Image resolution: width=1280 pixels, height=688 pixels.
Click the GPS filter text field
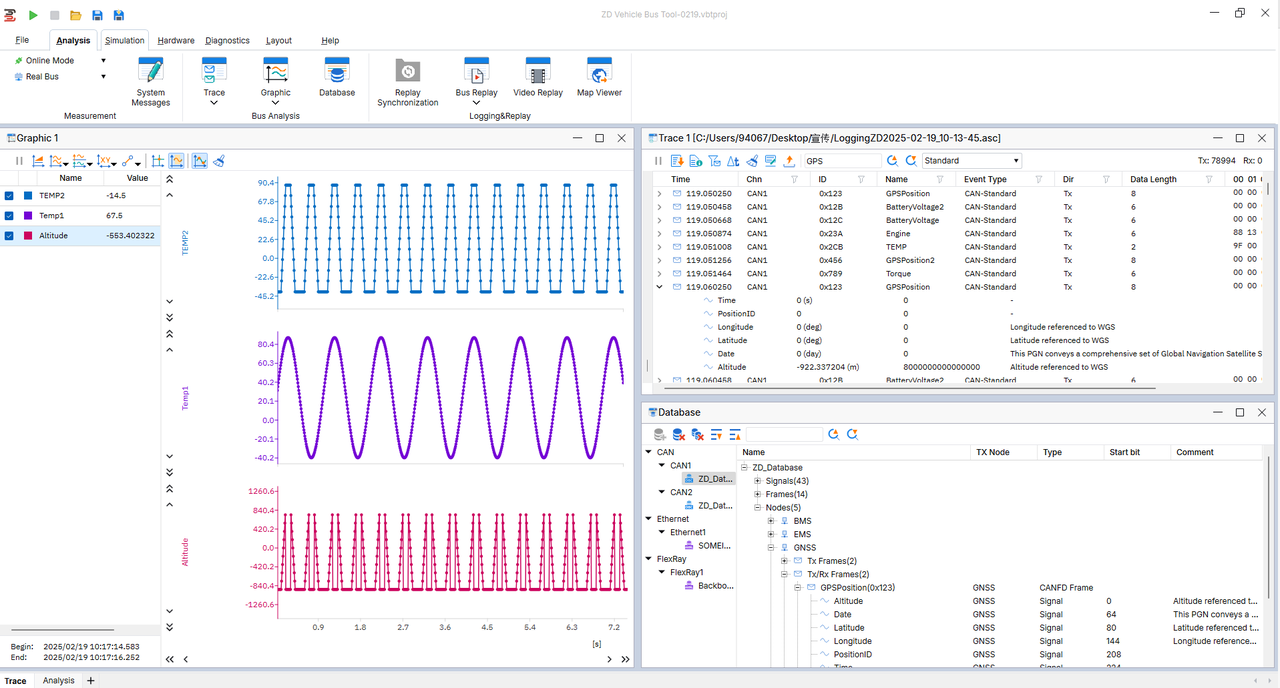coord(842,160)
